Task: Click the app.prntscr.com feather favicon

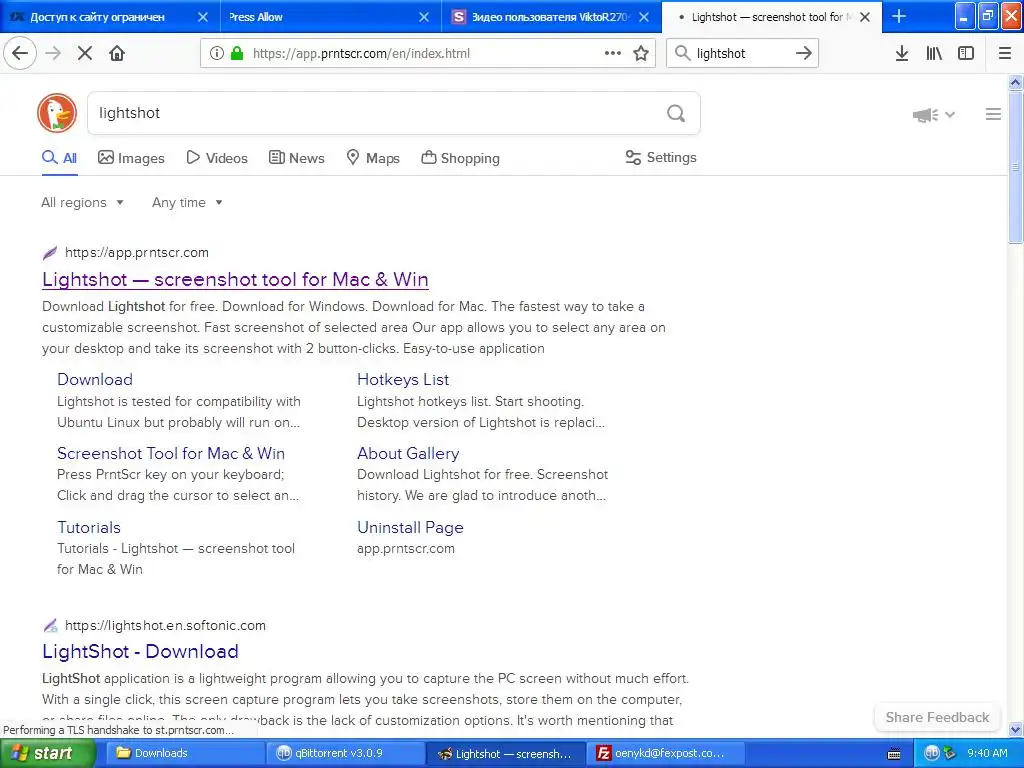Action: click(x=50, y=253)
